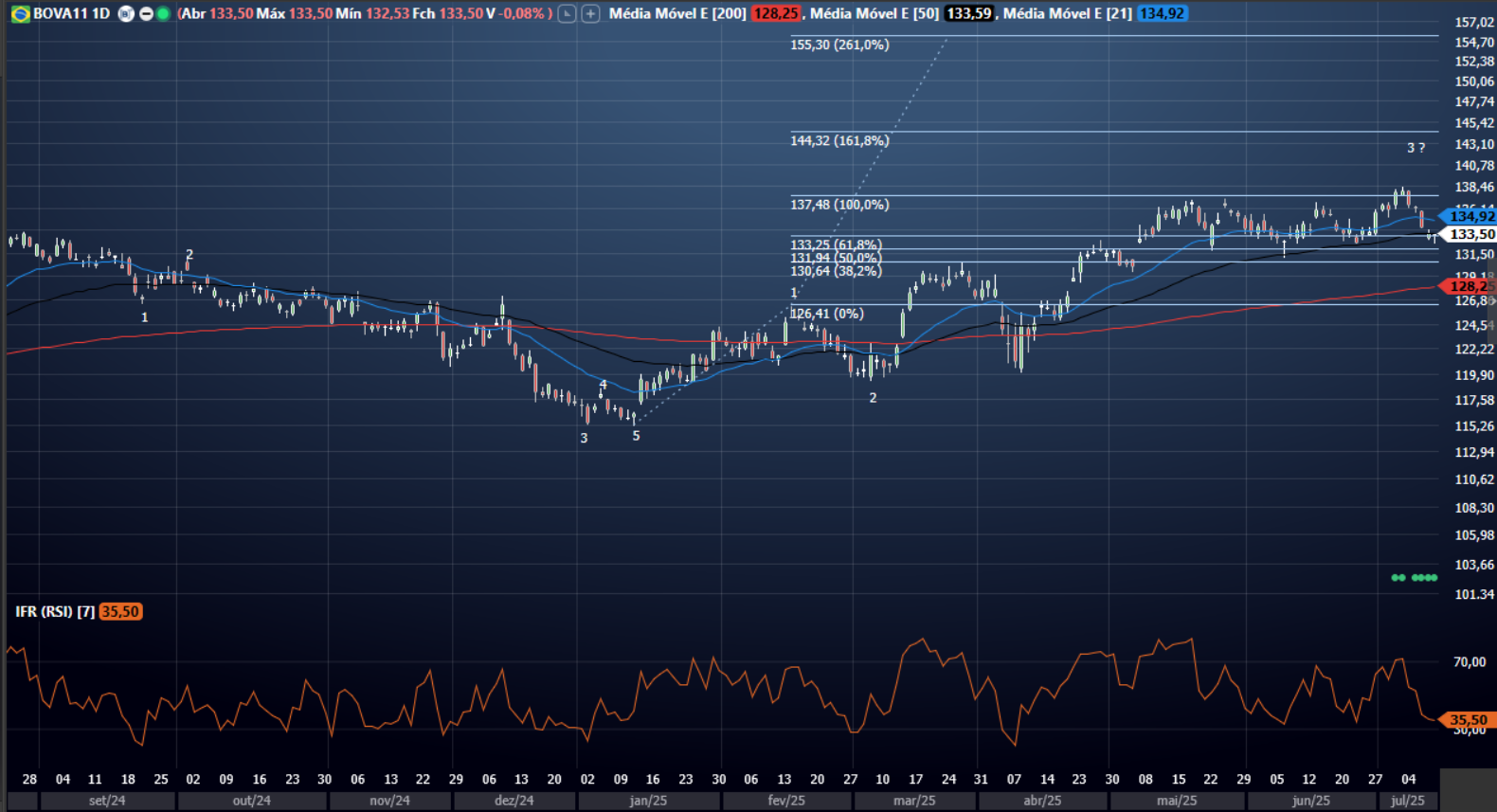1497x812 pixels.
Task: Toggle the green status dot in chart header
Action: [x=163, y=14]
